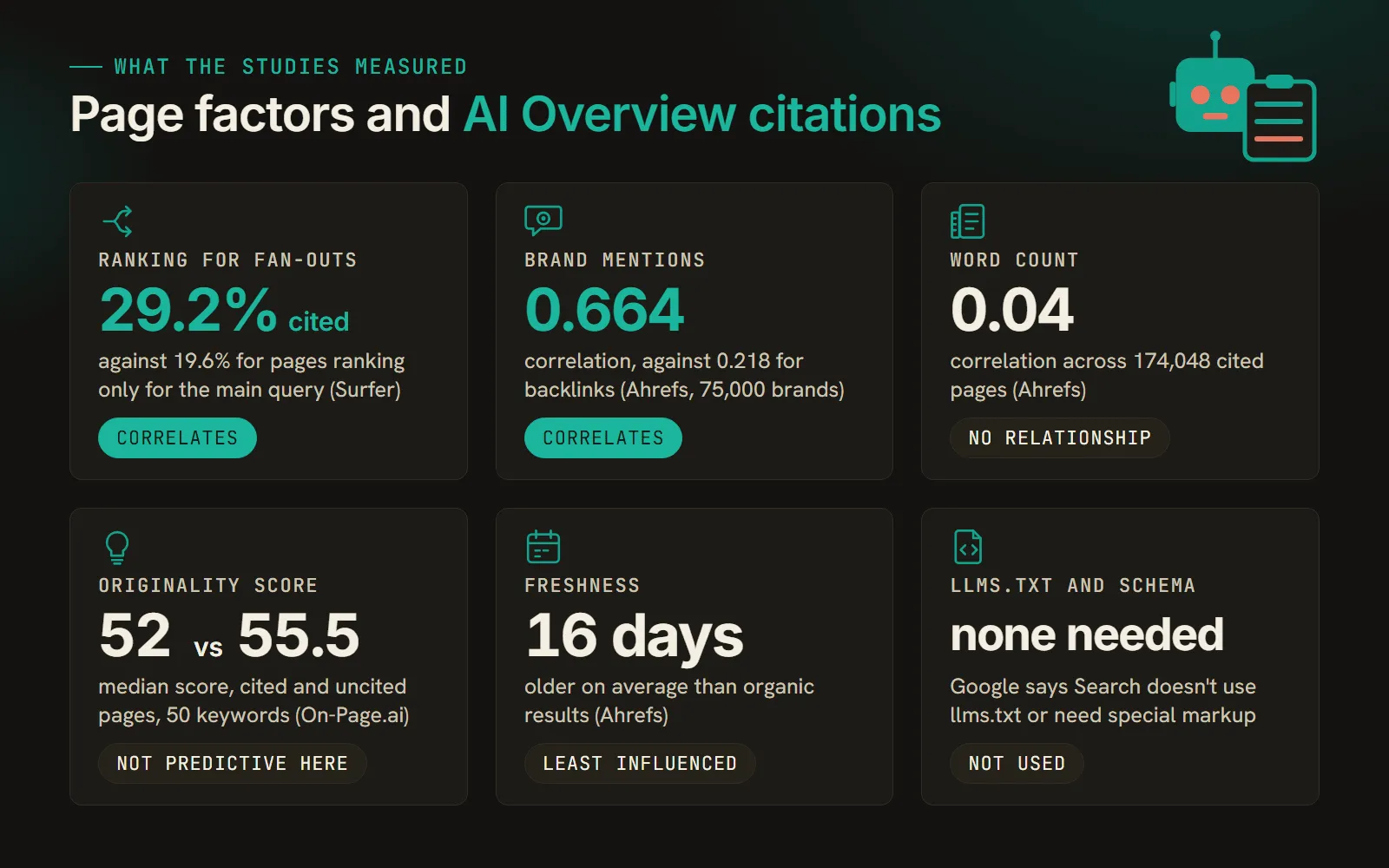
Task: Click the text 'backlinks (Ahrefs, 75,000 brands)'
Action: click(684, 390)
